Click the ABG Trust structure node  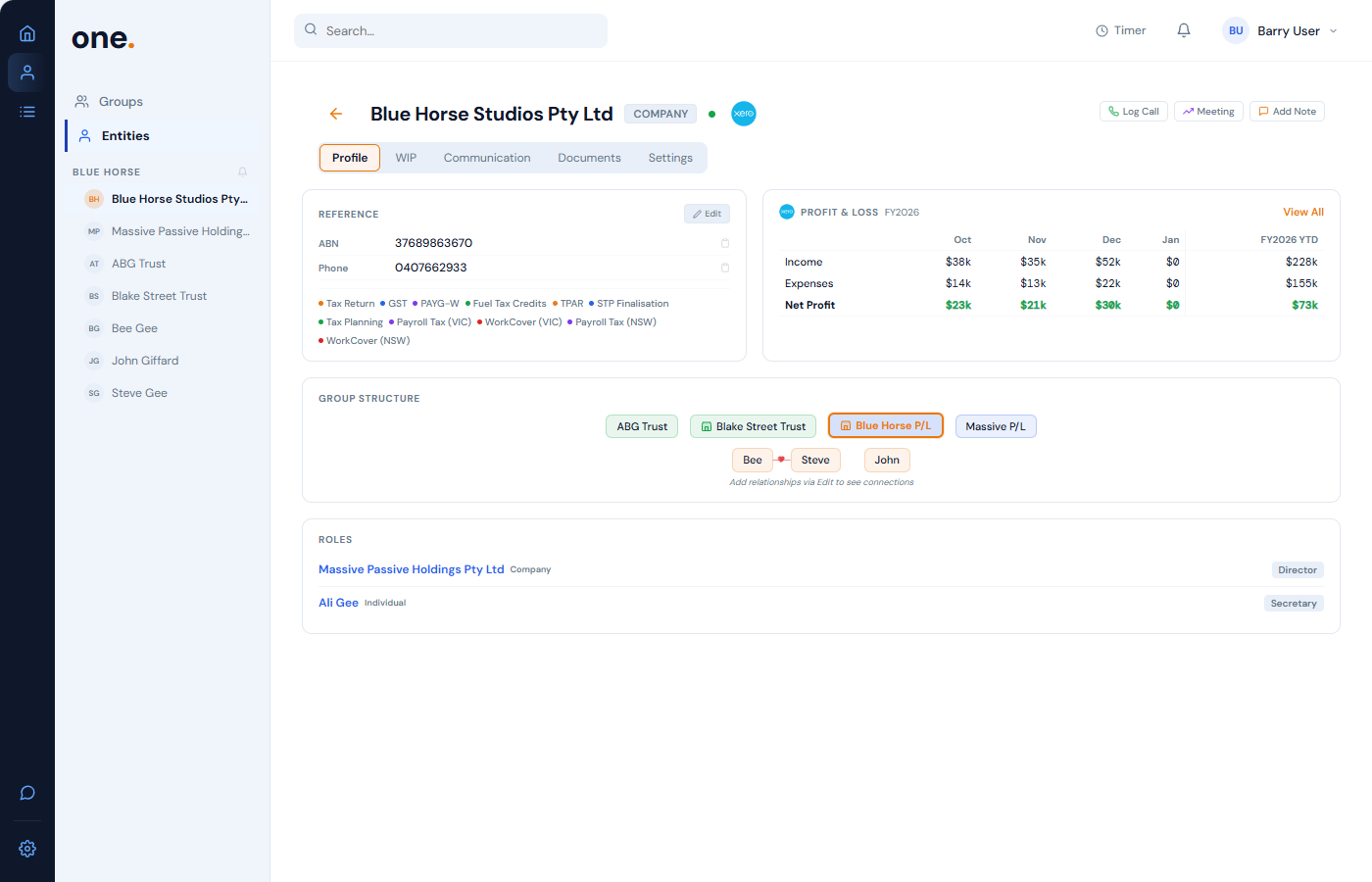coord(642,426)
